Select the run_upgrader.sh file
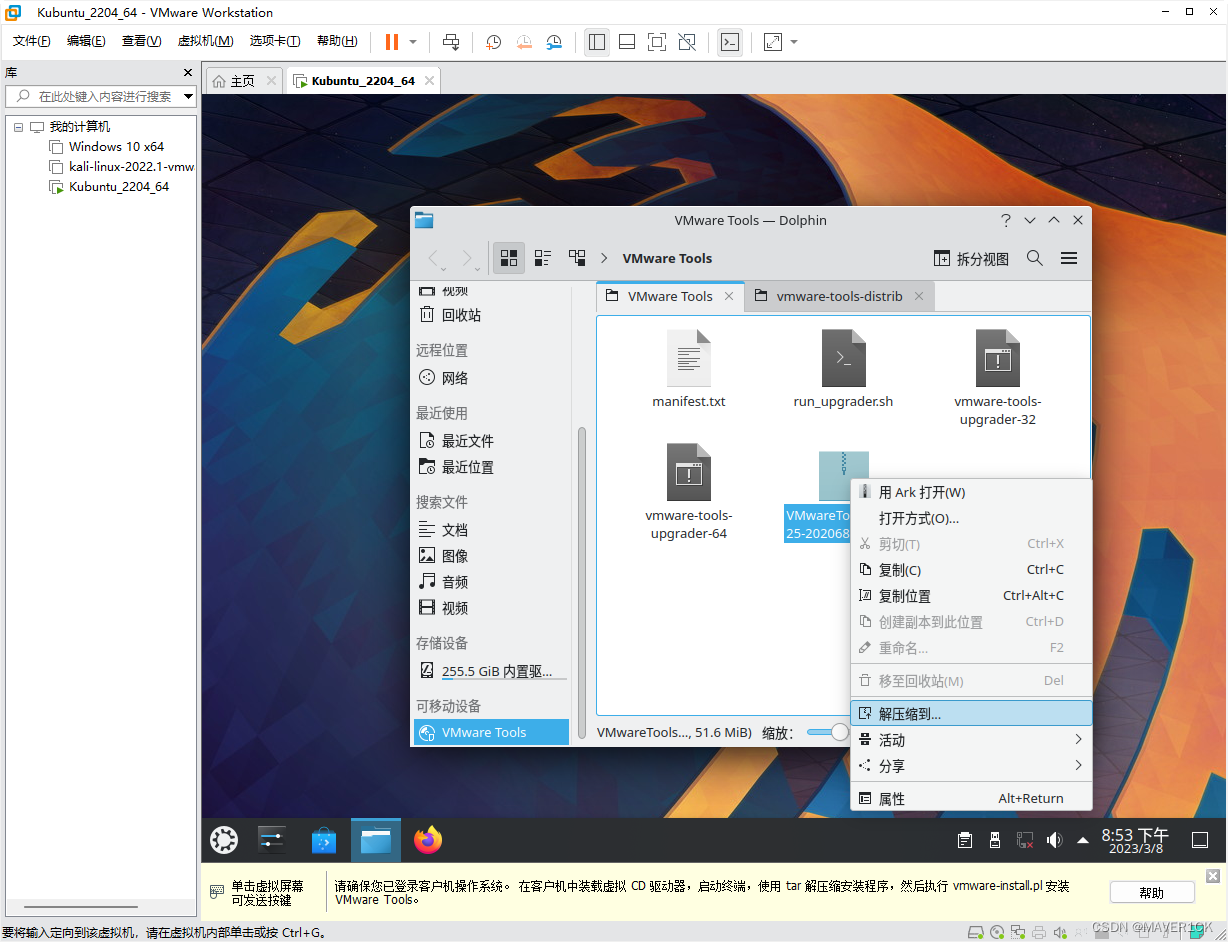The height and width of the screenshot is (942, 1228). point(843,370)
